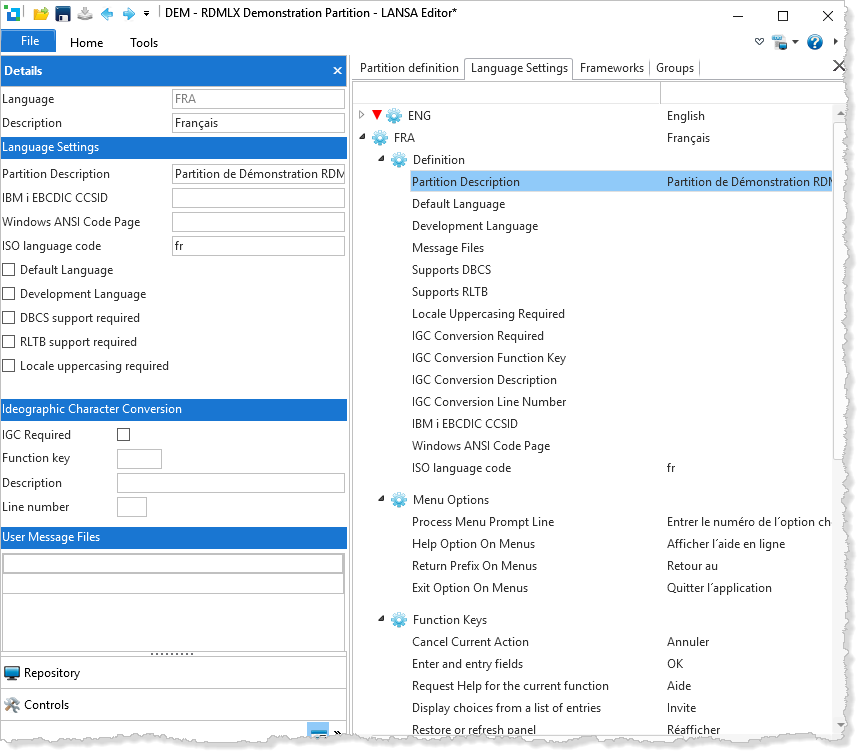Screen dimensions: 862x755
Task: Open the Tools ribbon tab
Action: click(x=144, y=42)
